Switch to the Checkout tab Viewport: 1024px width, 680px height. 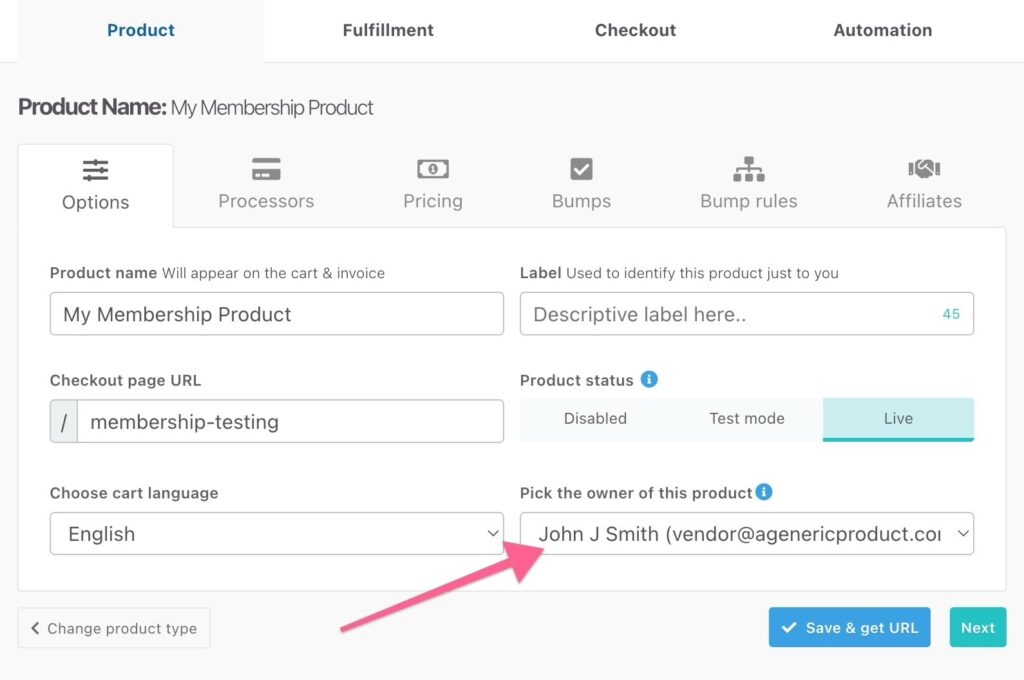pyautogui.click(x=635, y=30)
